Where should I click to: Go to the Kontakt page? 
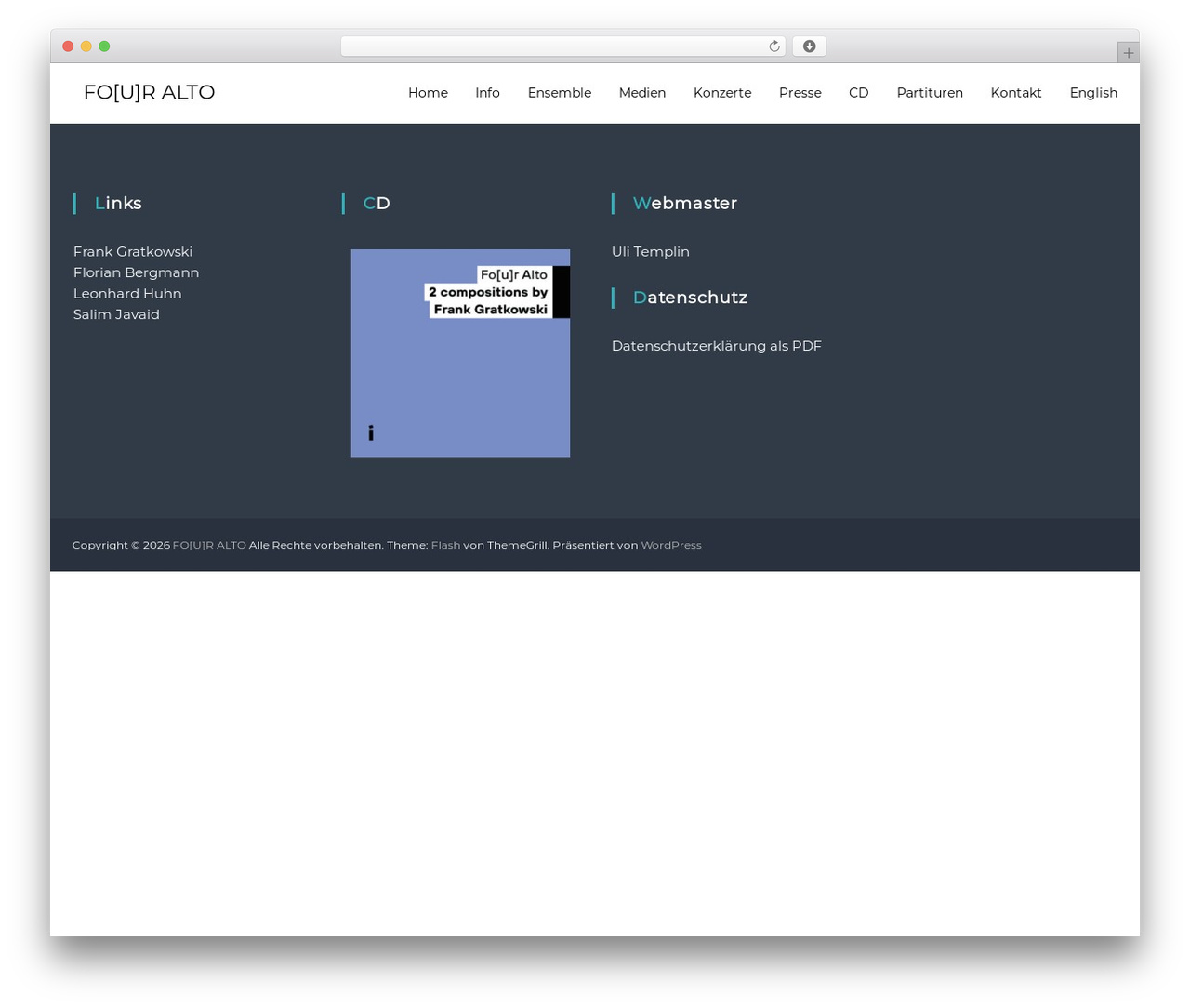(1016, 93)
